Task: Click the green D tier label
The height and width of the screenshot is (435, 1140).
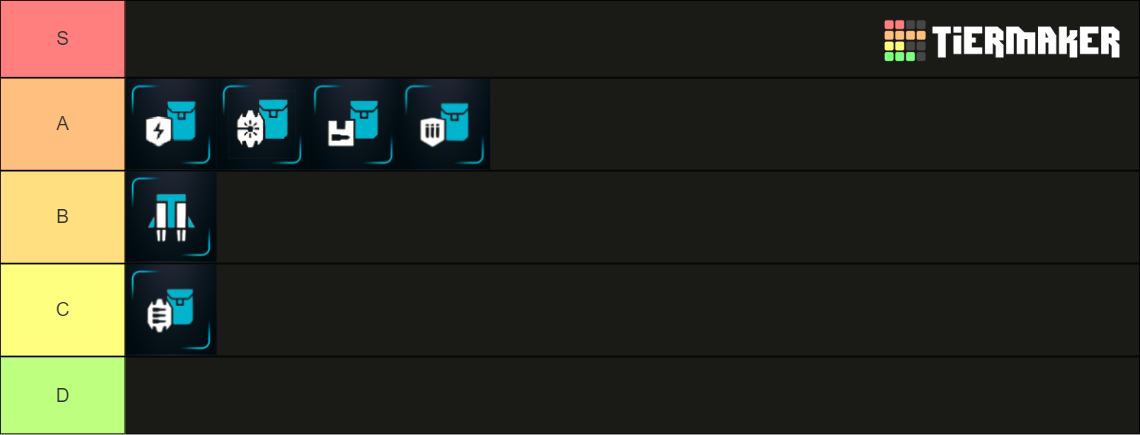Action: (x=62, y=395)
